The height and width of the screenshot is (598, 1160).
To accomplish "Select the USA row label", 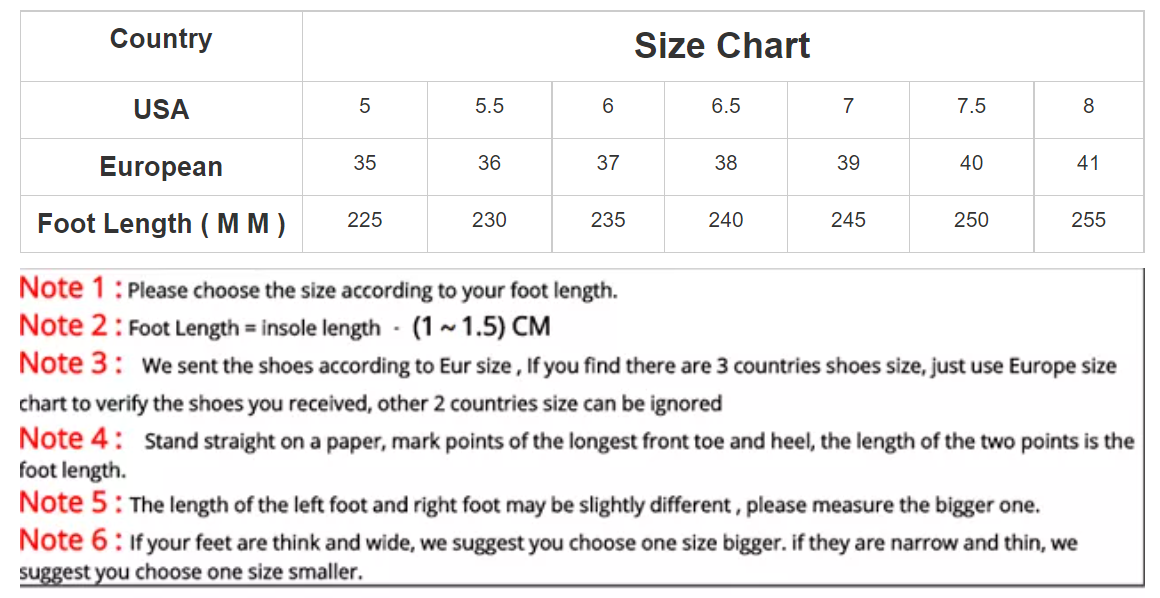I will coord(161,110).
